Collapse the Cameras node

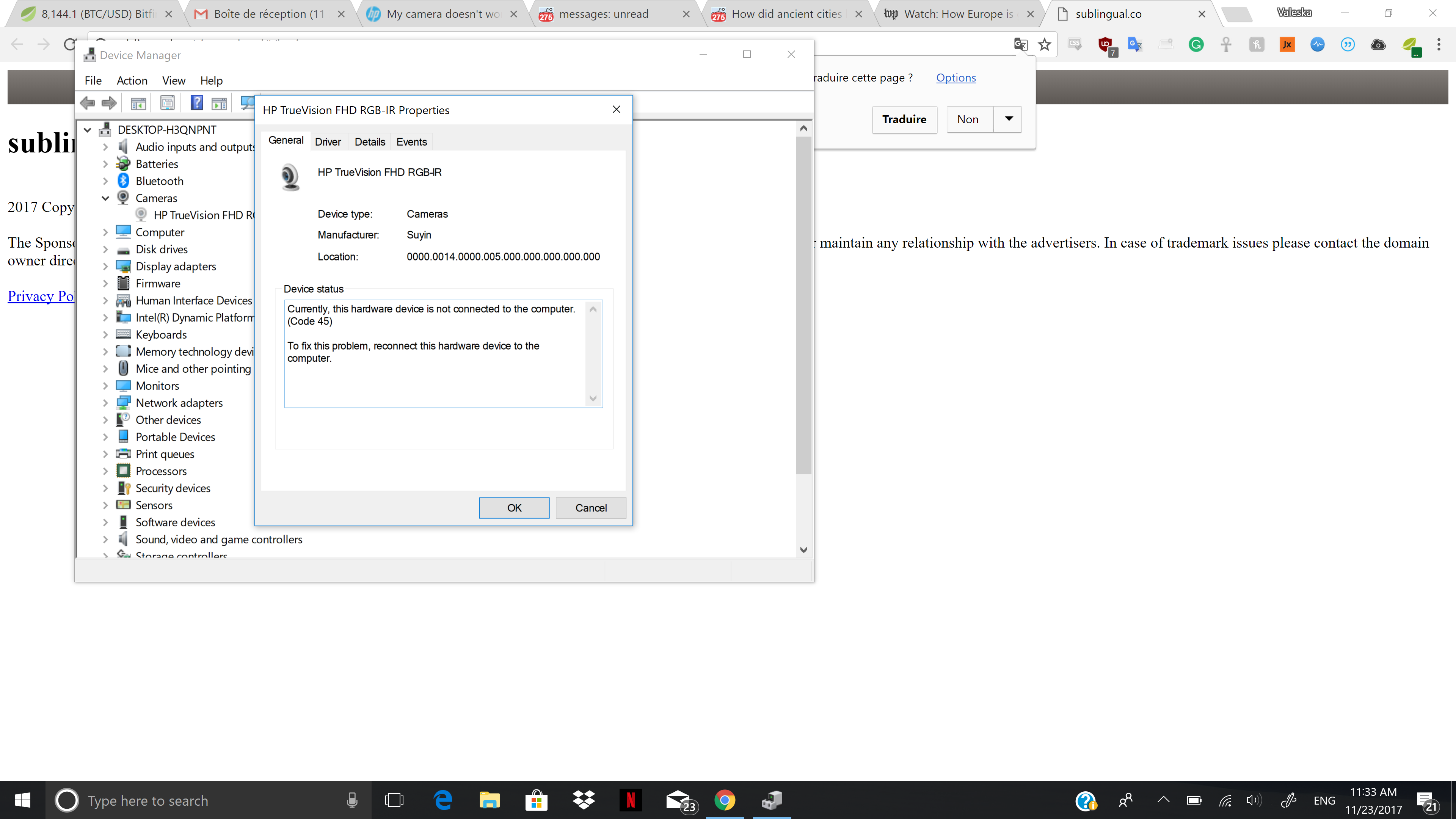[x=105, y=198]
